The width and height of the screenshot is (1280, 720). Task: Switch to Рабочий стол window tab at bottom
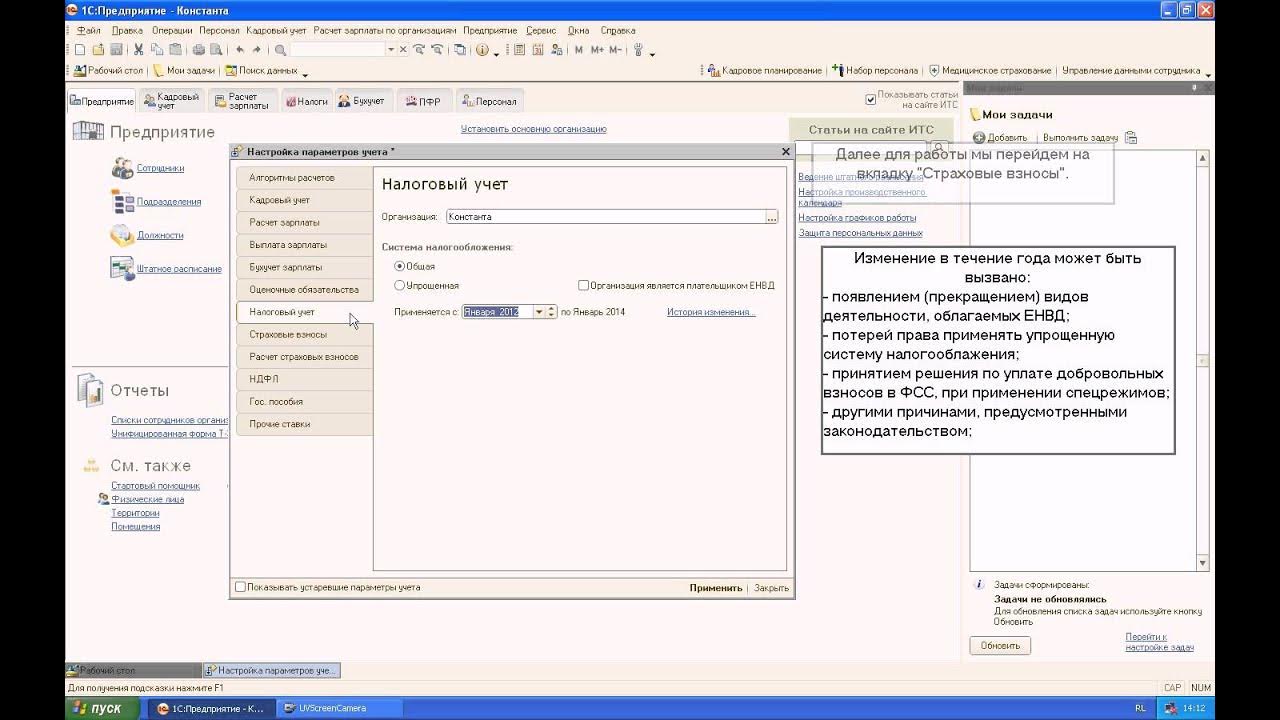(x=132, y=670)
